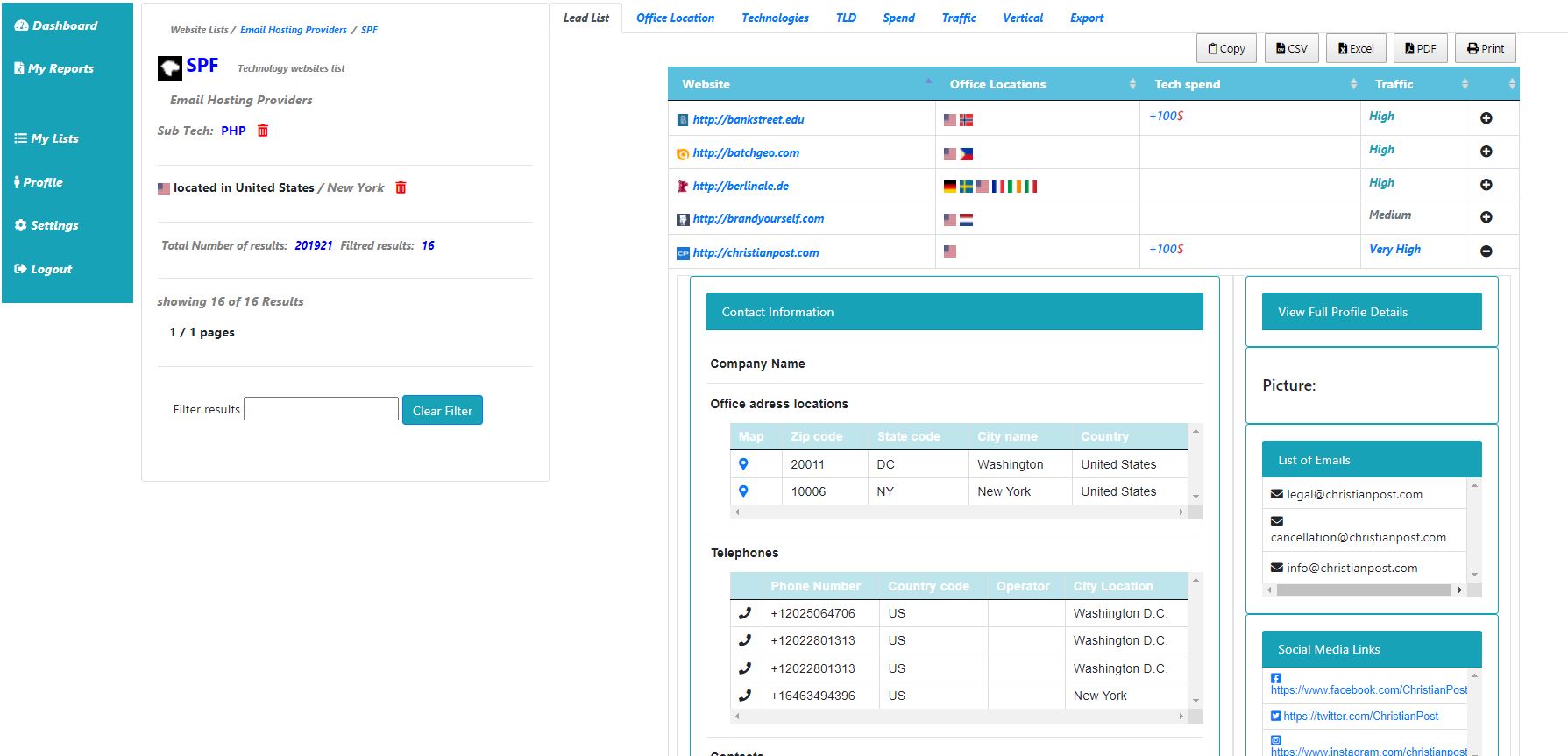Click envelope icon for legal@christianpost.com
Viewport: 1568px width, 756px height.
pos(1277,494)
